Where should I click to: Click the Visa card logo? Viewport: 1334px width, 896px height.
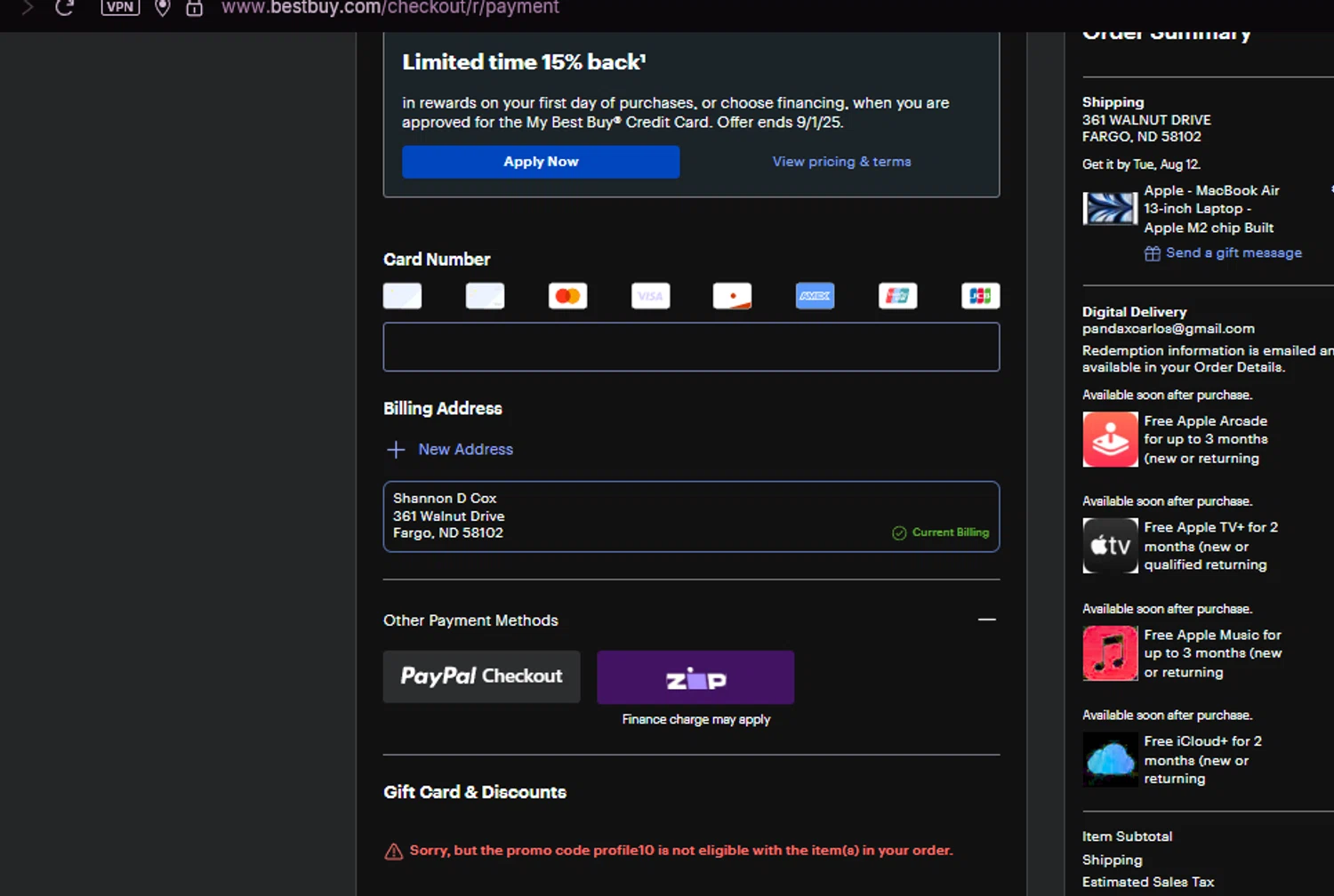click(x=650, y=296)
